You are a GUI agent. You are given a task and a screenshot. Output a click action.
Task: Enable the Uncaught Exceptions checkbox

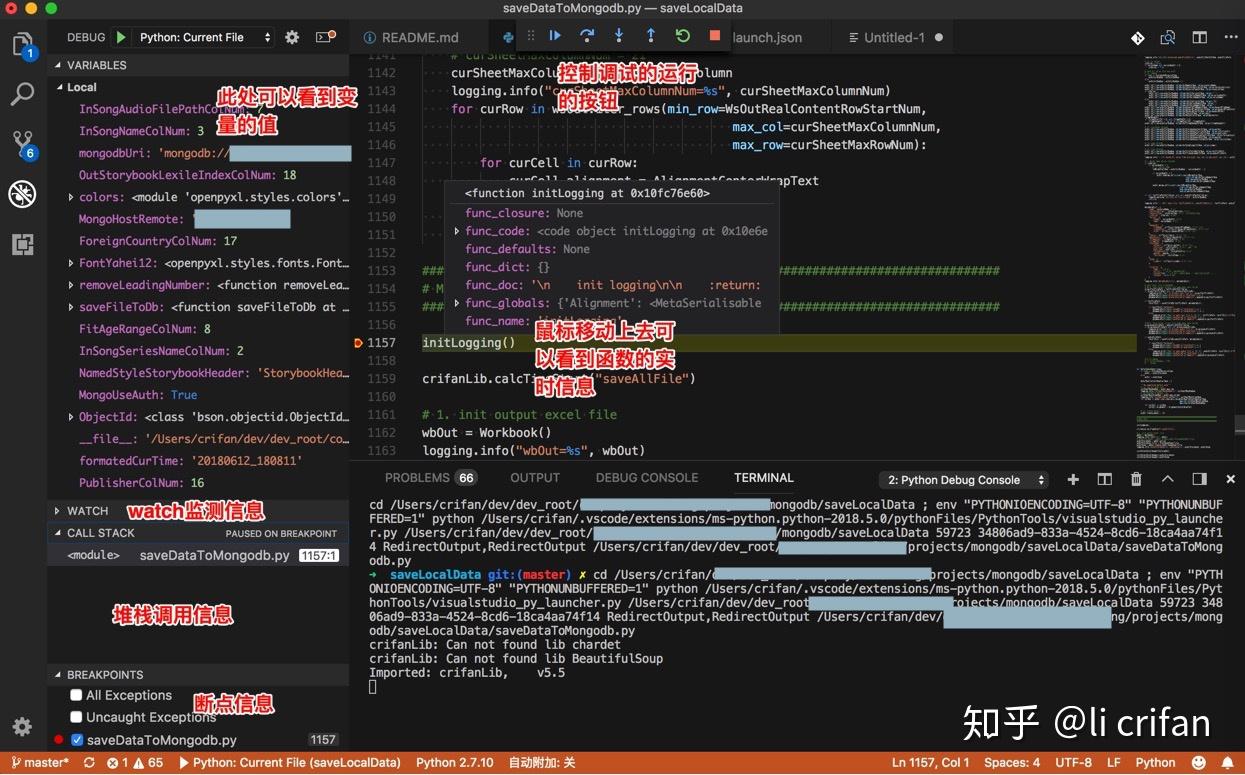[76, 717]
